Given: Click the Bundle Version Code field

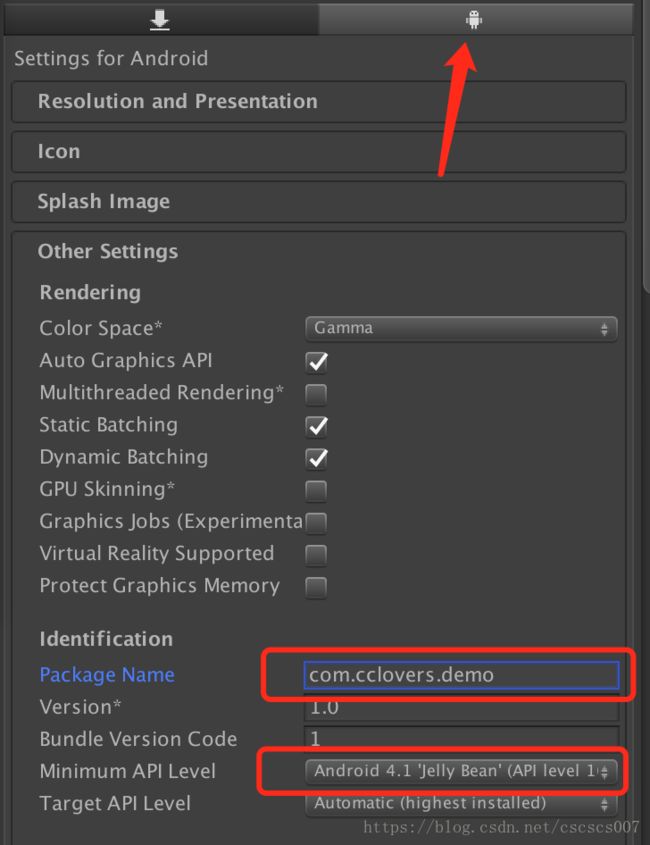Looking at the screenshot, I should tap(461, 739).
